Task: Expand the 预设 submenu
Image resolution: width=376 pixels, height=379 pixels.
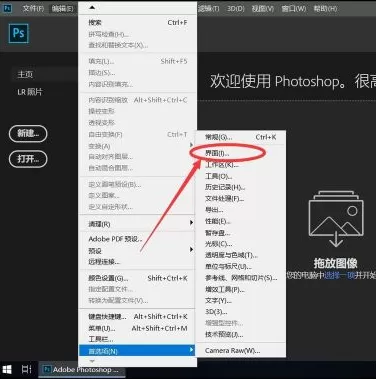Action: click(137, 250)
